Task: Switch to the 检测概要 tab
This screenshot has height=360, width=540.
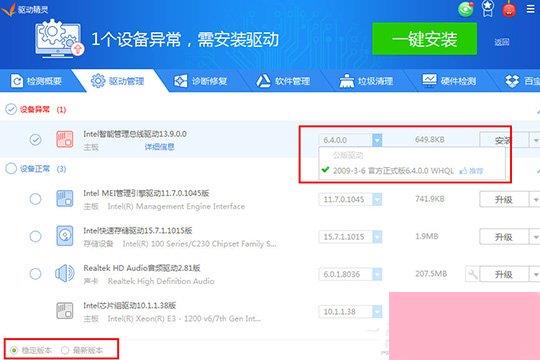Action: (x=36, y=81)
